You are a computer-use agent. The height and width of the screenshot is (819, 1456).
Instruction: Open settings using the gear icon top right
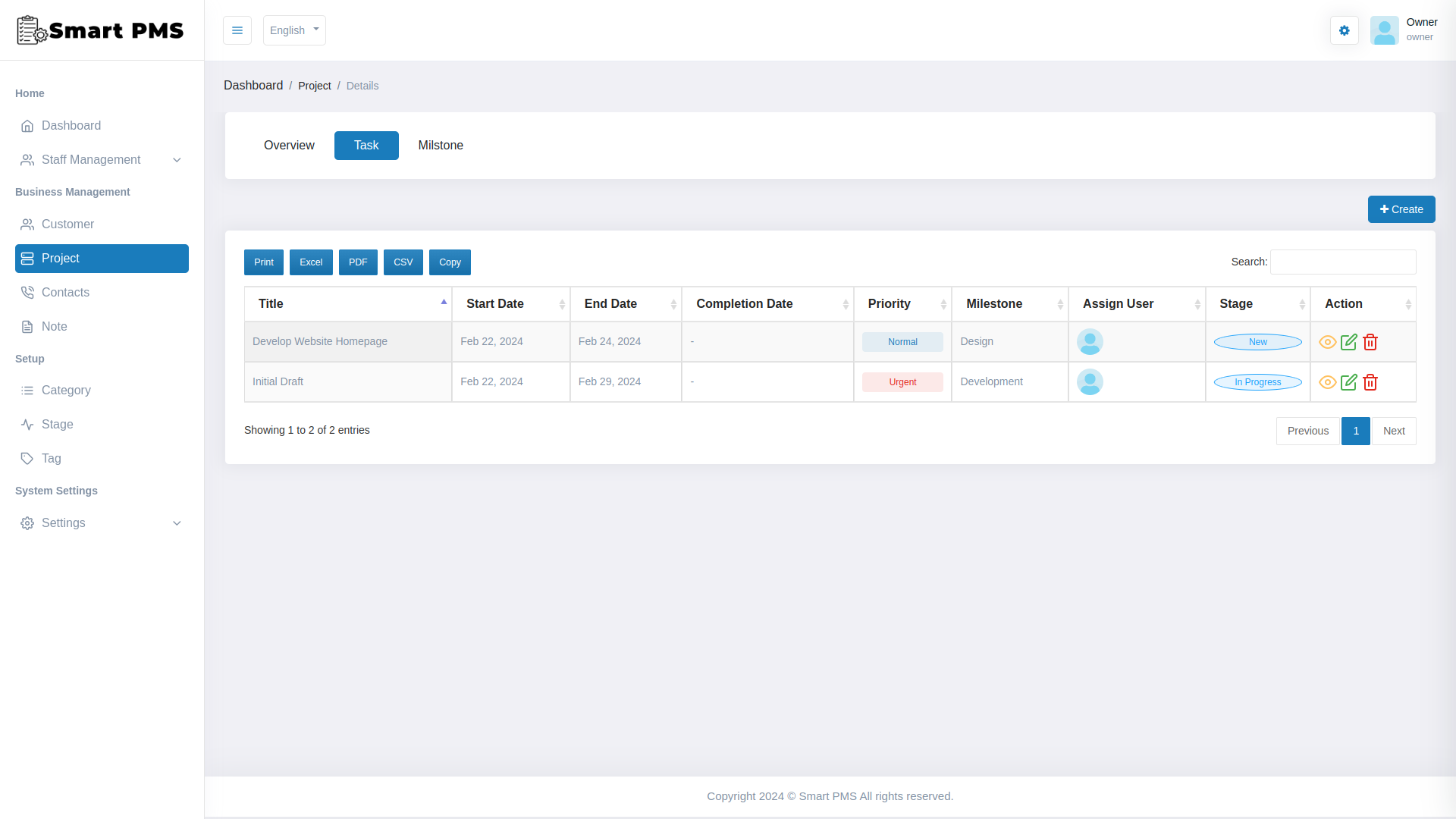coord(1344,30)
